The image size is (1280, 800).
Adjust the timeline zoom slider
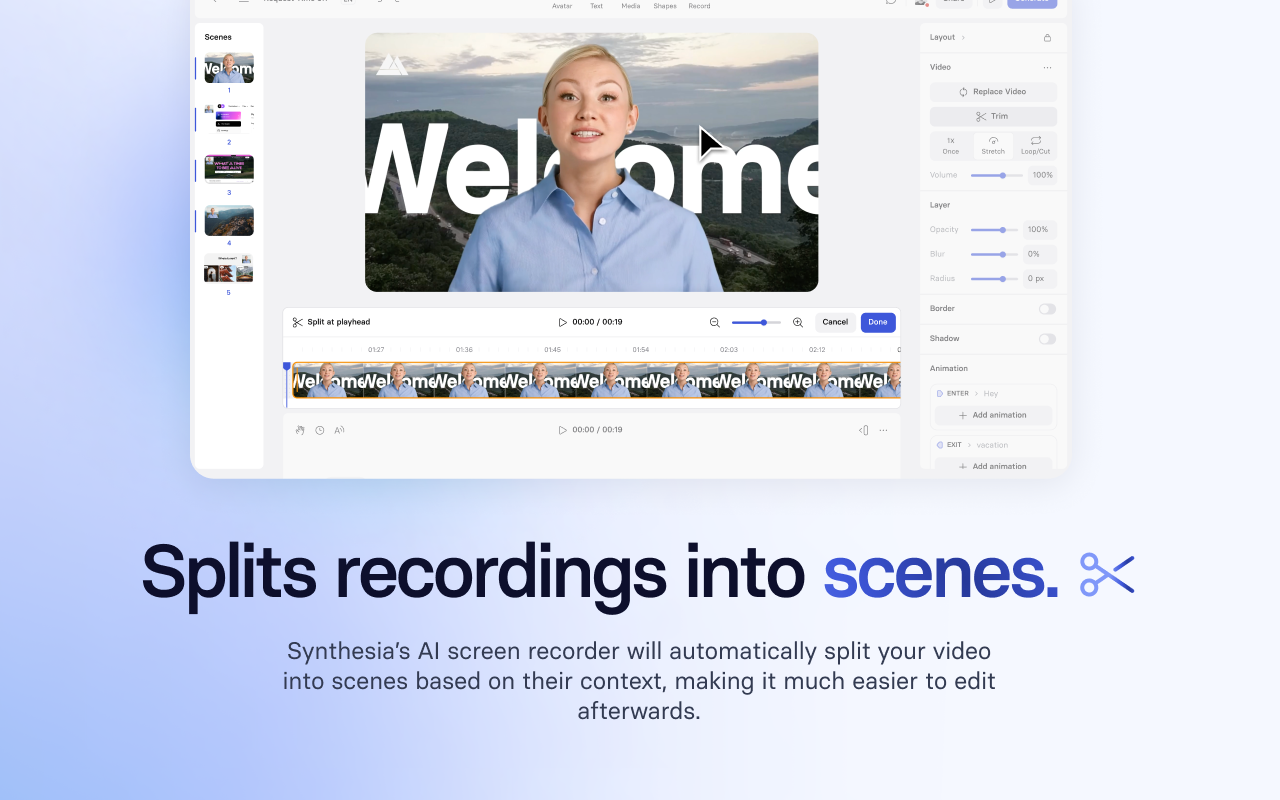(x=756, y=322)
